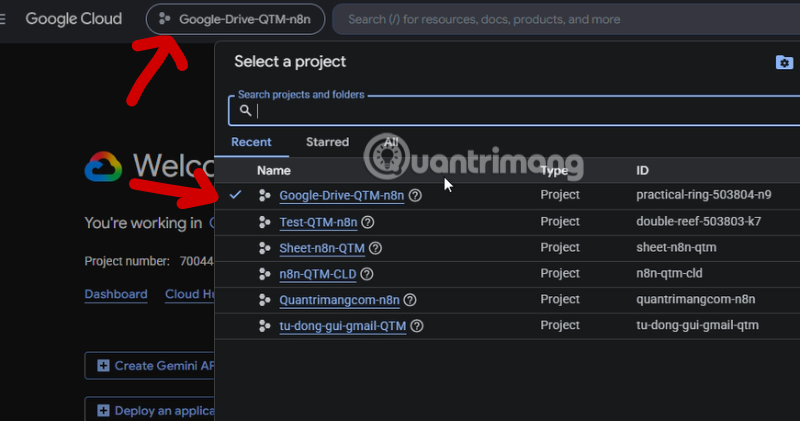This screenshot has height=421, width=800.
Task: Click the ID quantrimangcom-n8n
Action: (x=695, y=300)
